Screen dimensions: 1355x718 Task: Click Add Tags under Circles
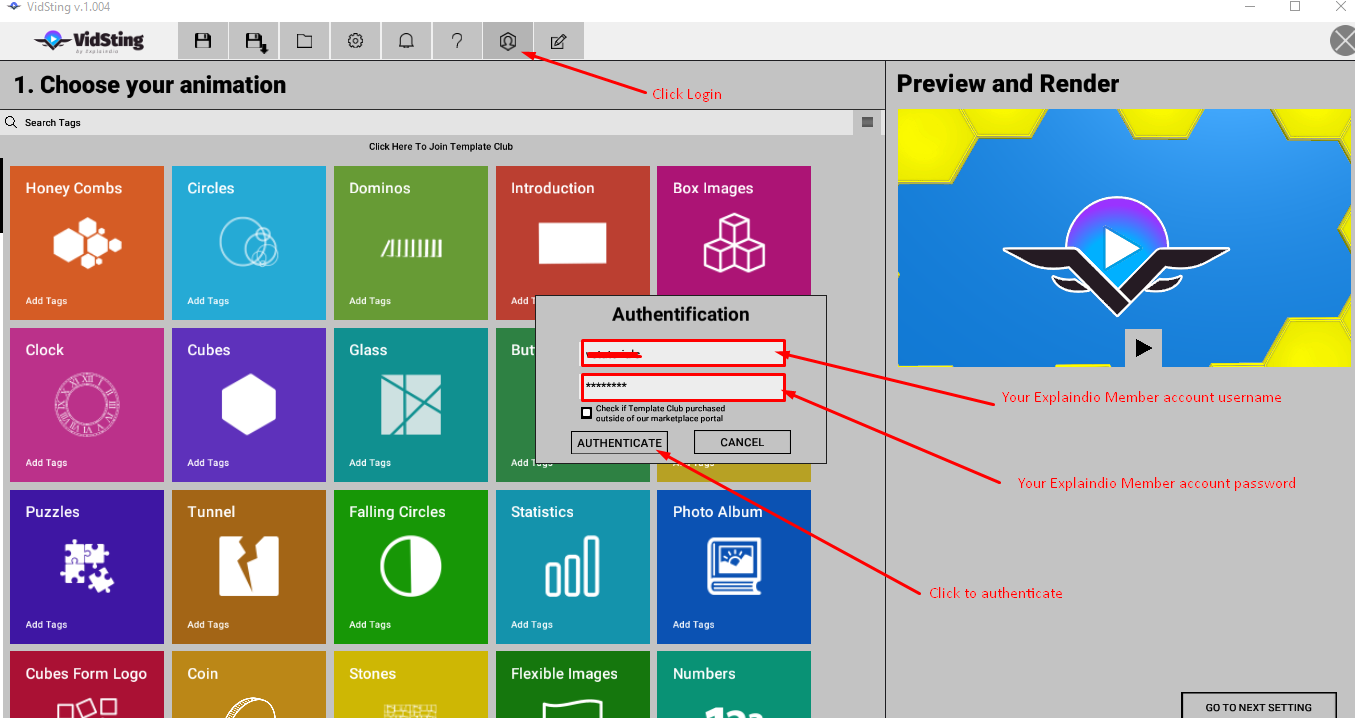click(208, 301)
